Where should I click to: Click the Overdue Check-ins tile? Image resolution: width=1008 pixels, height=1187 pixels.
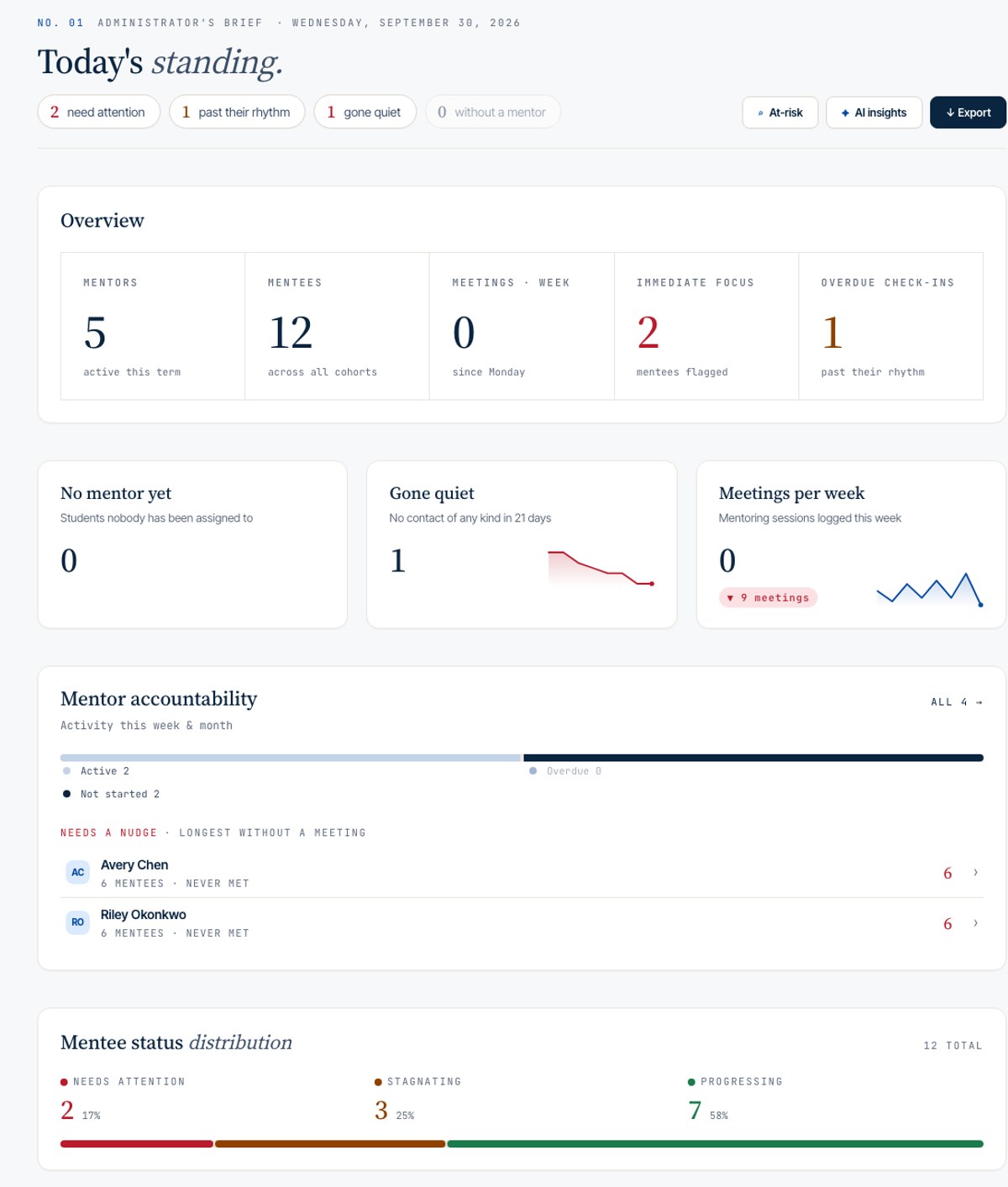[x=890, y=326]
